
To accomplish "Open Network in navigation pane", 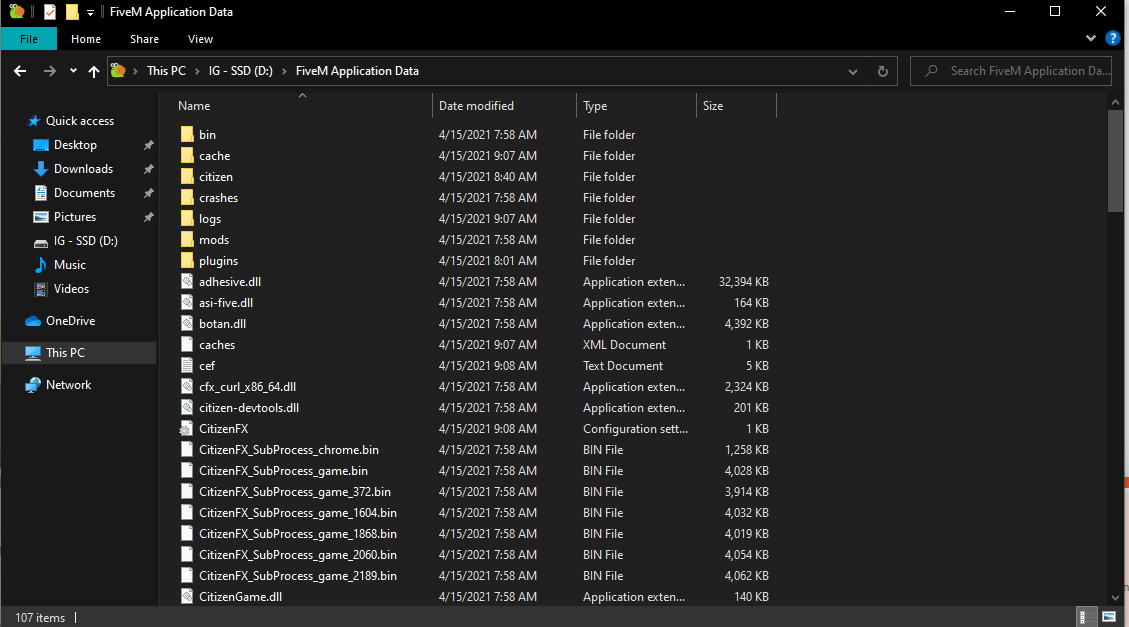I will (68, 385).
